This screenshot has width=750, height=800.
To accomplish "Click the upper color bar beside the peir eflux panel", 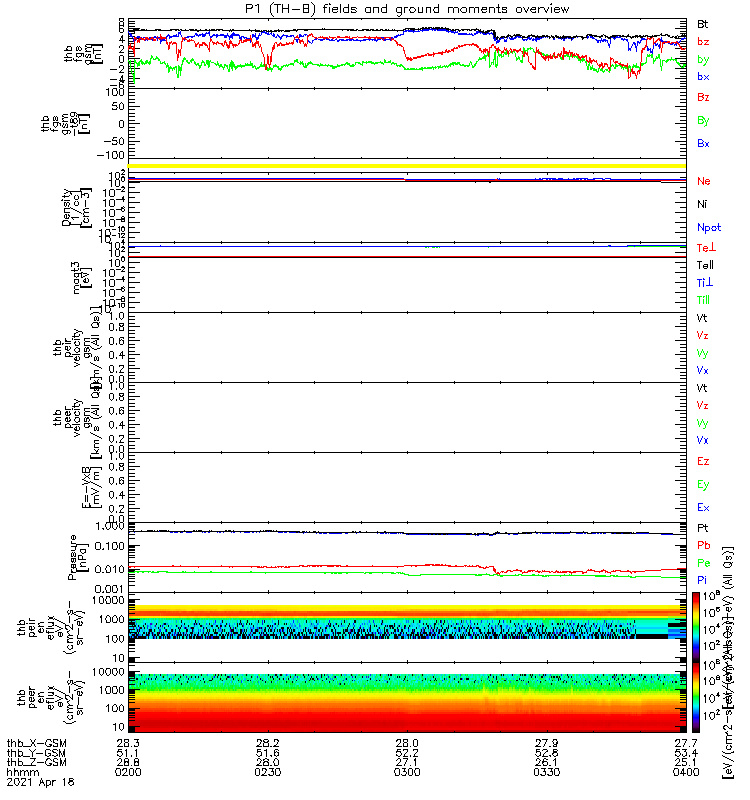I will (696, 627).
